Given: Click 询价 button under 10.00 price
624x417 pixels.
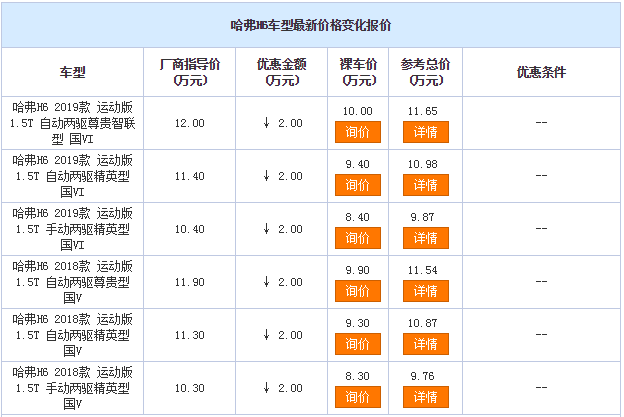Looking at the screenshot, I should (x=357, y=132).
